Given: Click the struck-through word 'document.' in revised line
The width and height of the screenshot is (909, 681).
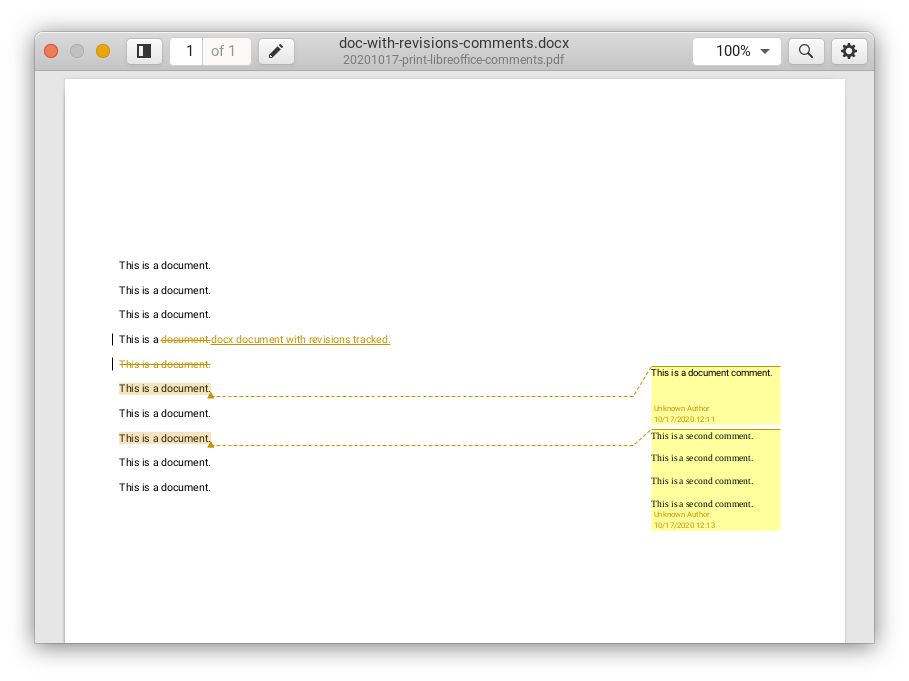Looking at the screenshot, I should 186,340.
